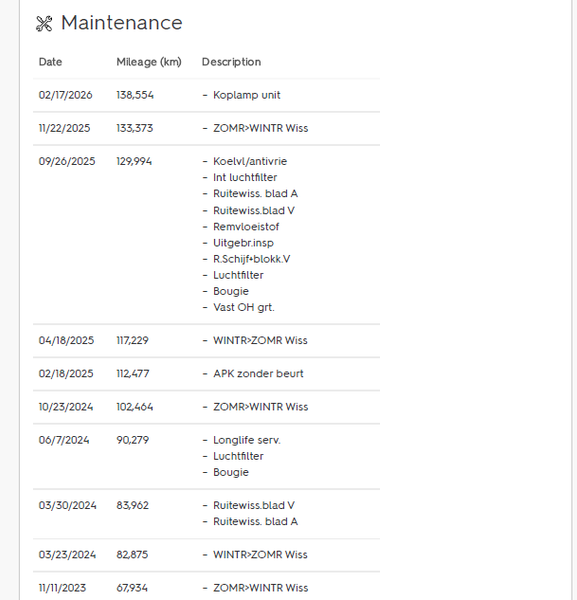The image size is (577, 600).
Task: Select the Koelvl/antivrie maintenance item
Action: [x=250, y=161]
